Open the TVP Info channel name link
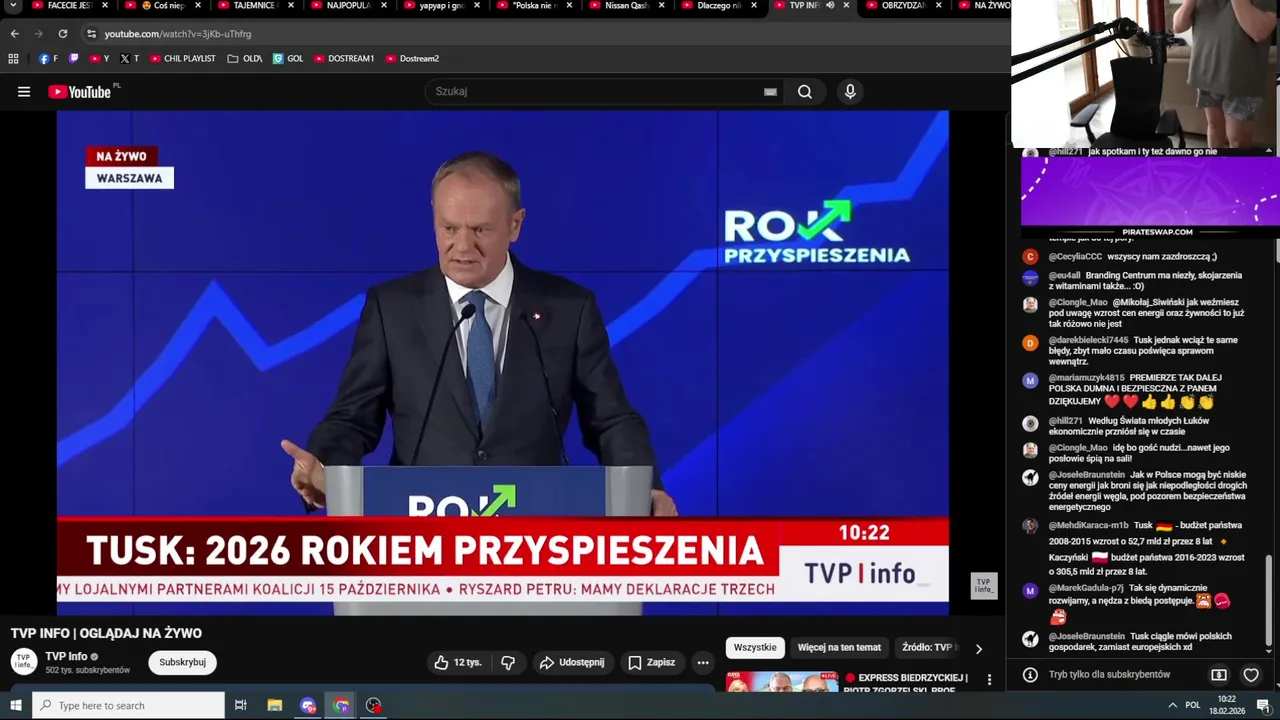Image resolution: width=1280 pixels, height=720 pixels. click(66, 657)
